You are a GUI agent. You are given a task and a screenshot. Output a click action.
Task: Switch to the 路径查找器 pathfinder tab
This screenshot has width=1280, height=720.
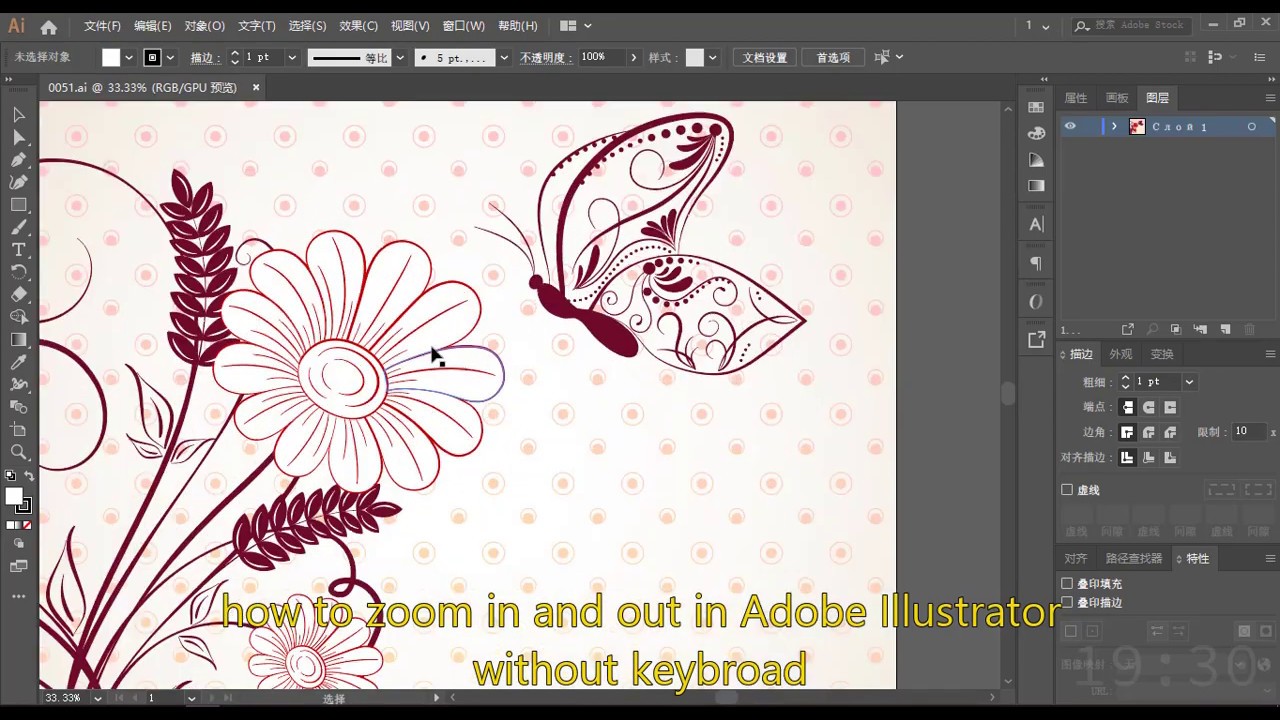tap(1134, 559)
